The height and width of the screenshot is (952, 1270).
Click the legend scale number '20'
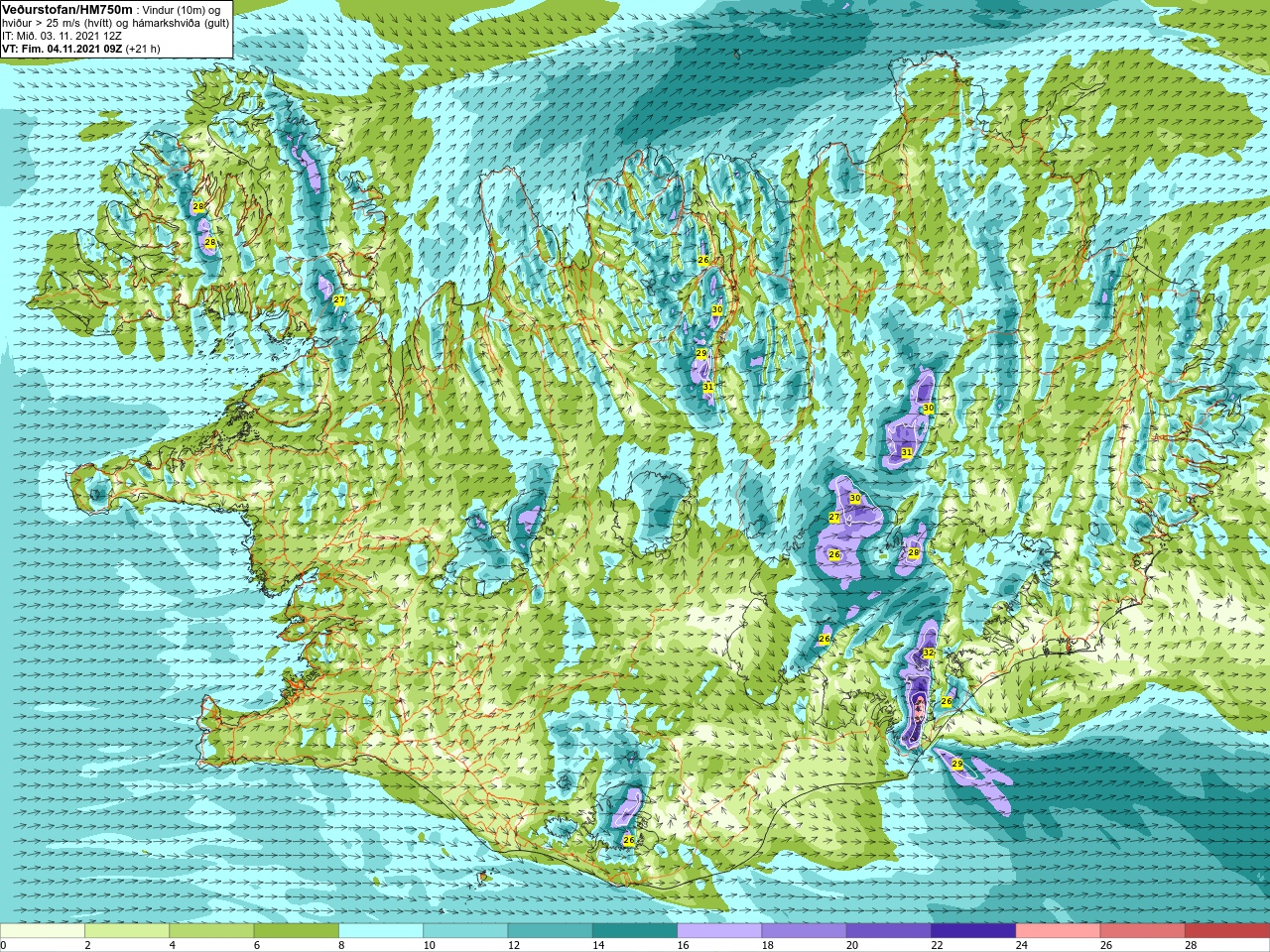coord(853,945)
